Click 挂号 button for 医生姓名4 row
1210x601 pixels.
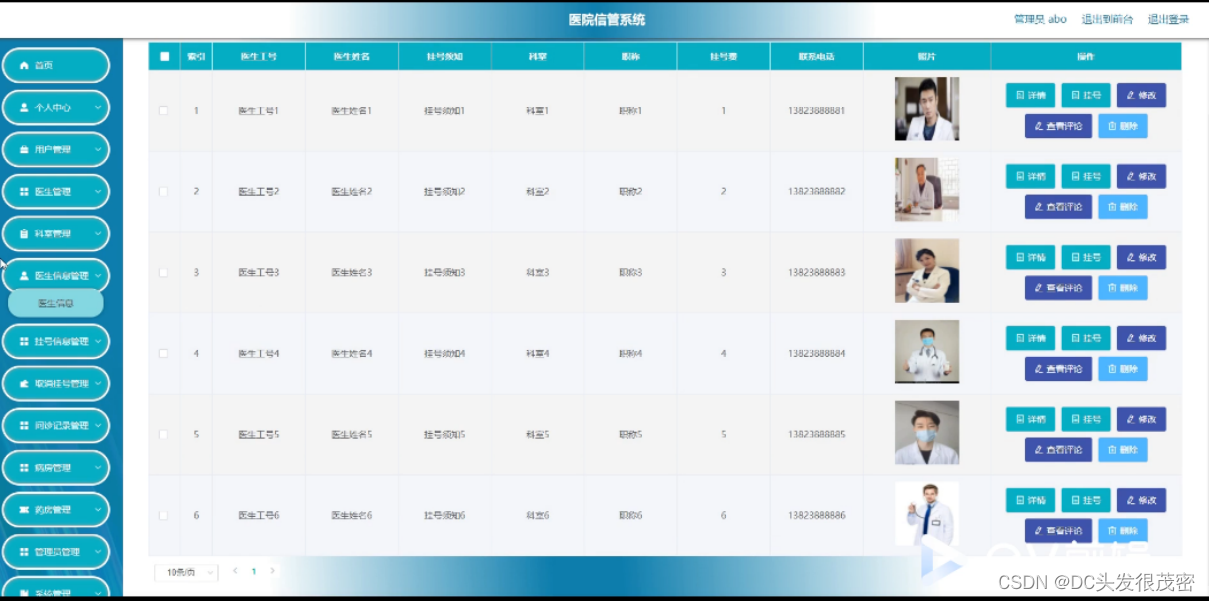(1085, 338)
